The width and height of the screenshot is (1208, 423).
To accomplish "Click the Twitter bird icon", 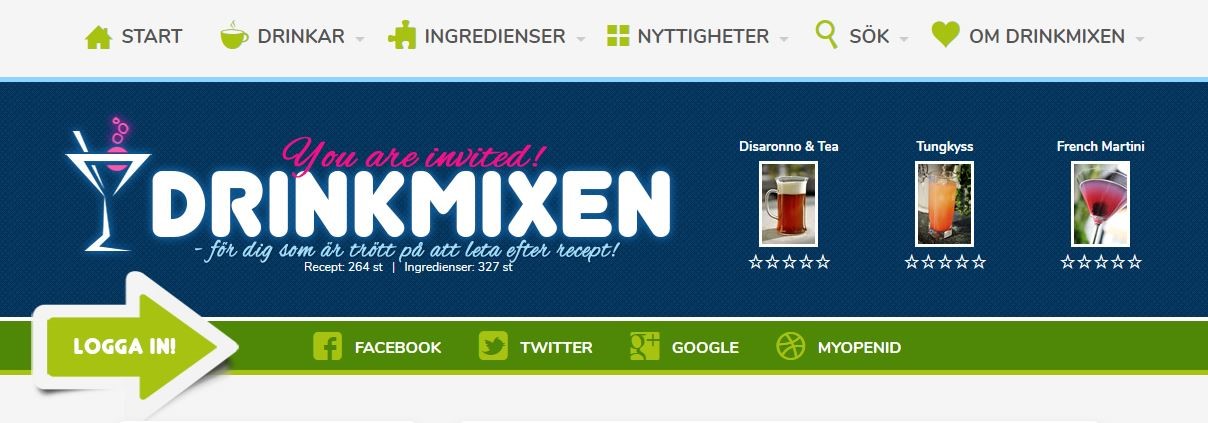I will (493, 347).
